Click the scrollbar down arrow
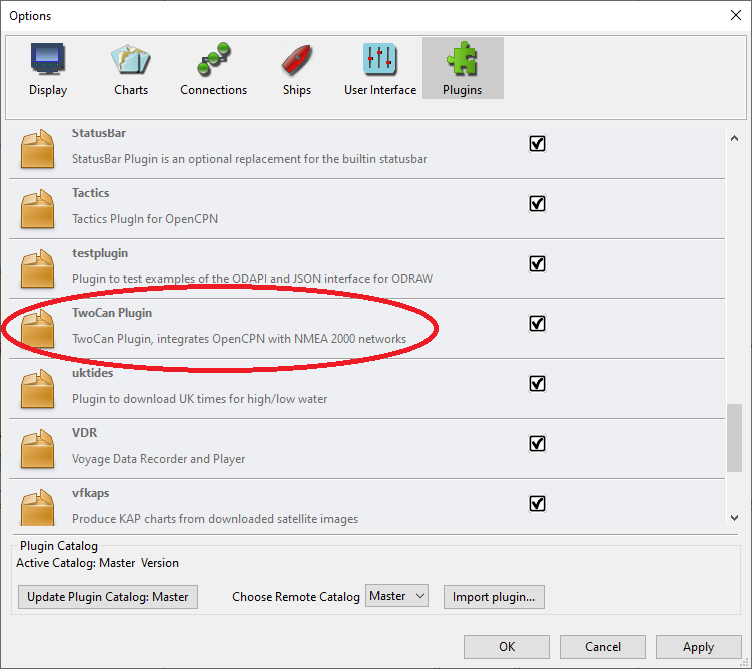The height and width of the screenshot is (669, 752). 734,517
